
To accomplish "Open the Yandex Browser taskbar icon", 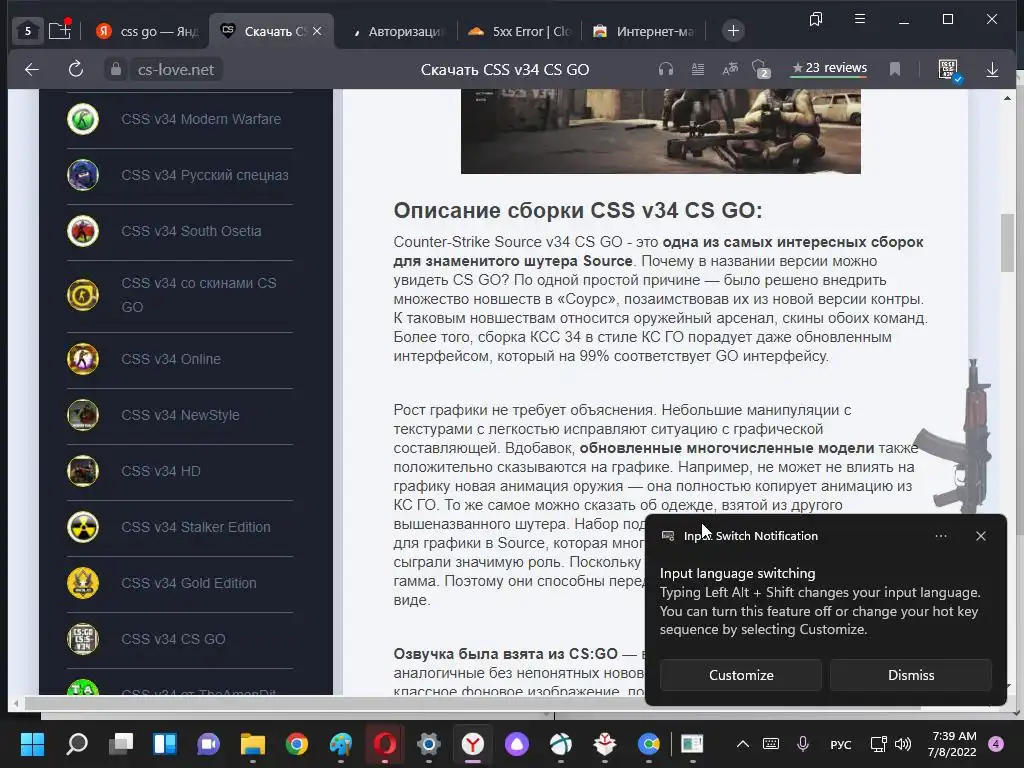I will coord(473,744).
